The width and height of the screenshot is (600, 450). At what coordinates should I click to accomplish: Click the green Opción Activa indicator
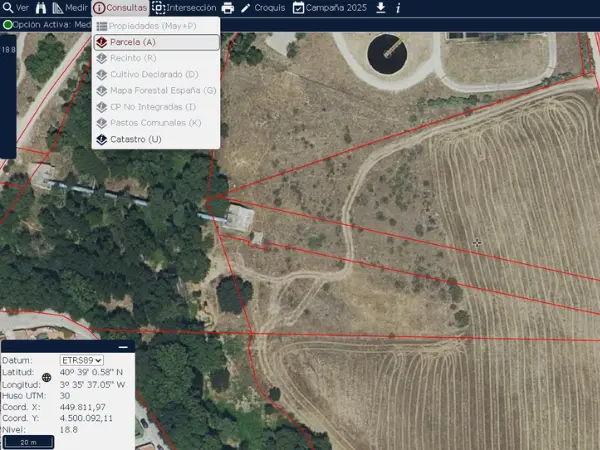pyautogui.click(x=8, y=24)
